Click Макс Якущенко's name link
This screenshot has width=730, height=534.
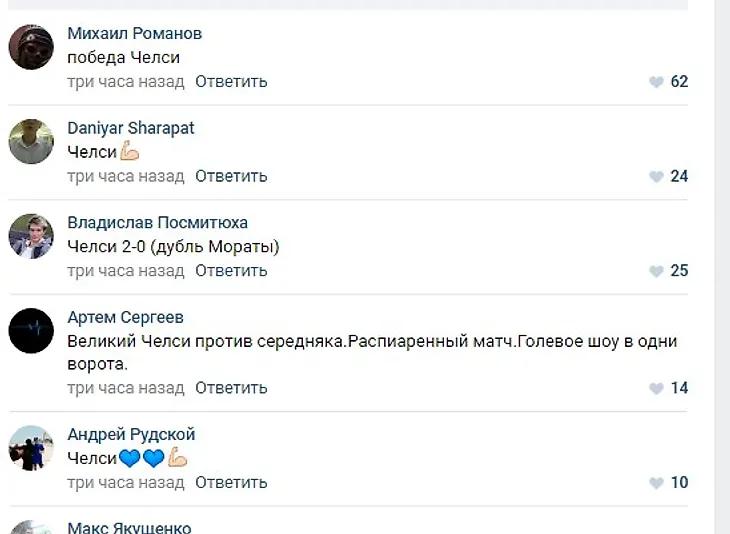[129, 527]
